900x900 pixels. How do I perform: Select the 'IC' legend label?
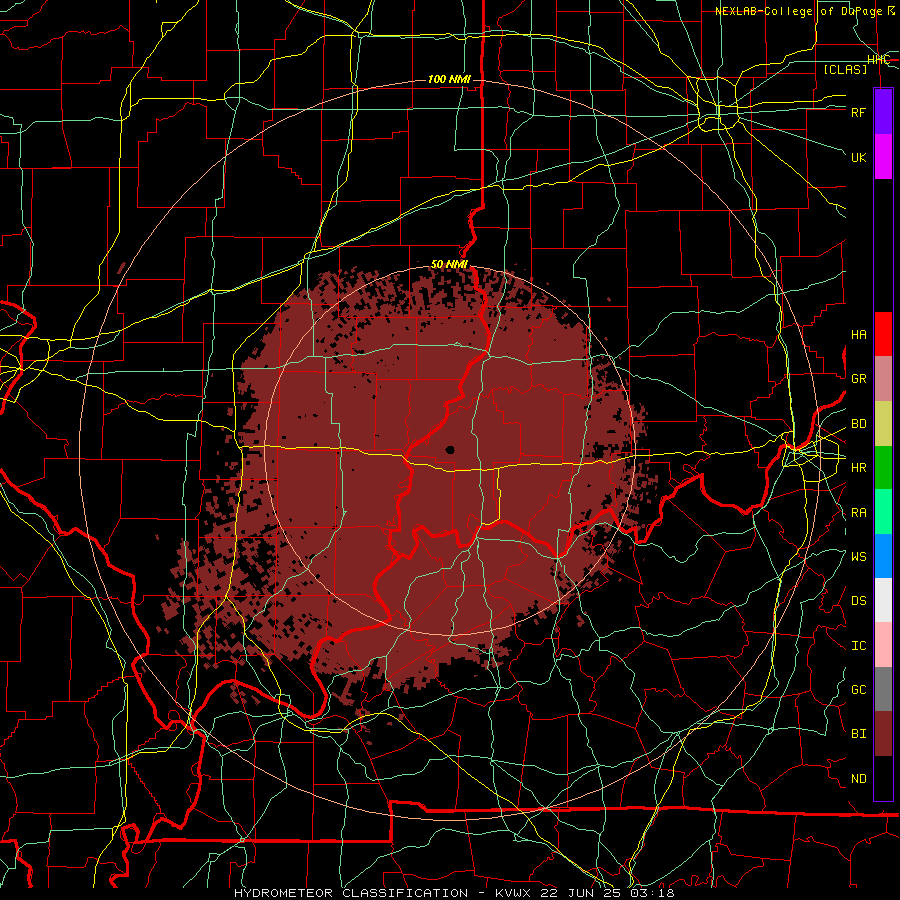[858, 646]
